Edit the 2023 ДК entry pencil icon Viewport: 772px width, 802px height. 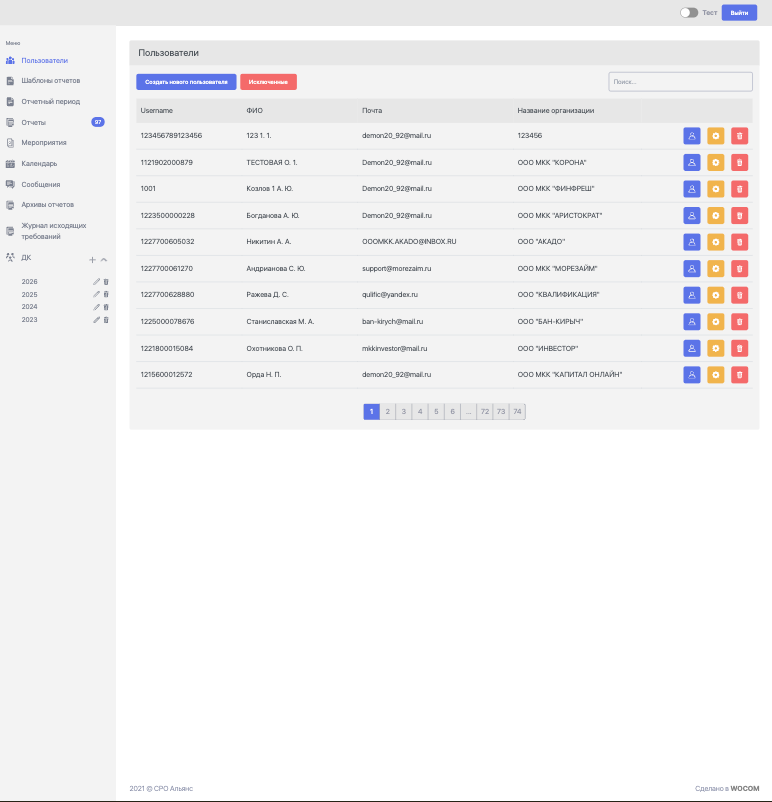96,320
